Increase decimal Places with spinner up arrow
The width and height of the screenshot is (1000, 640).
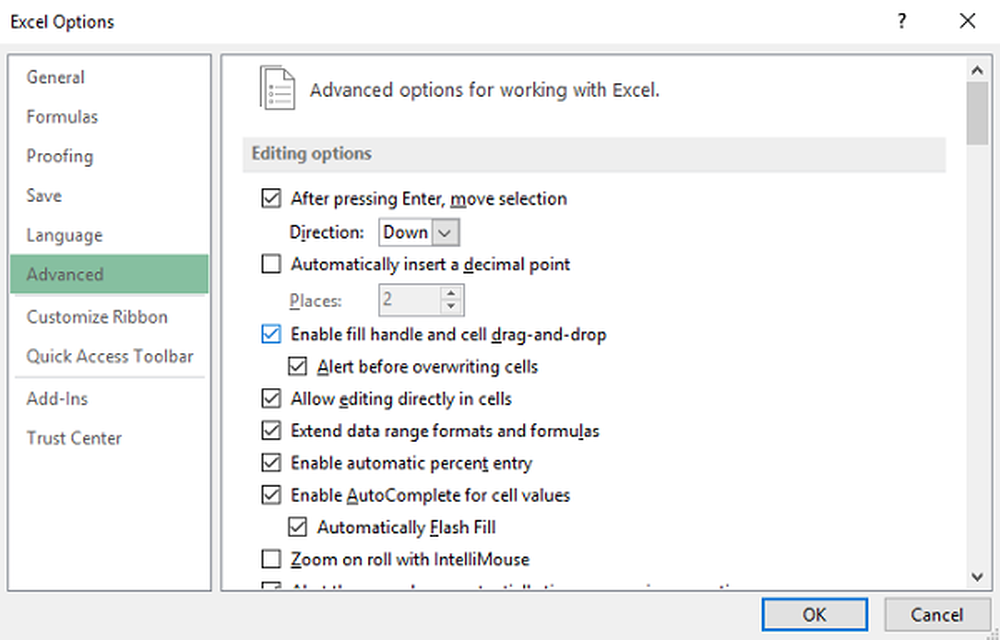pos(452,293)
